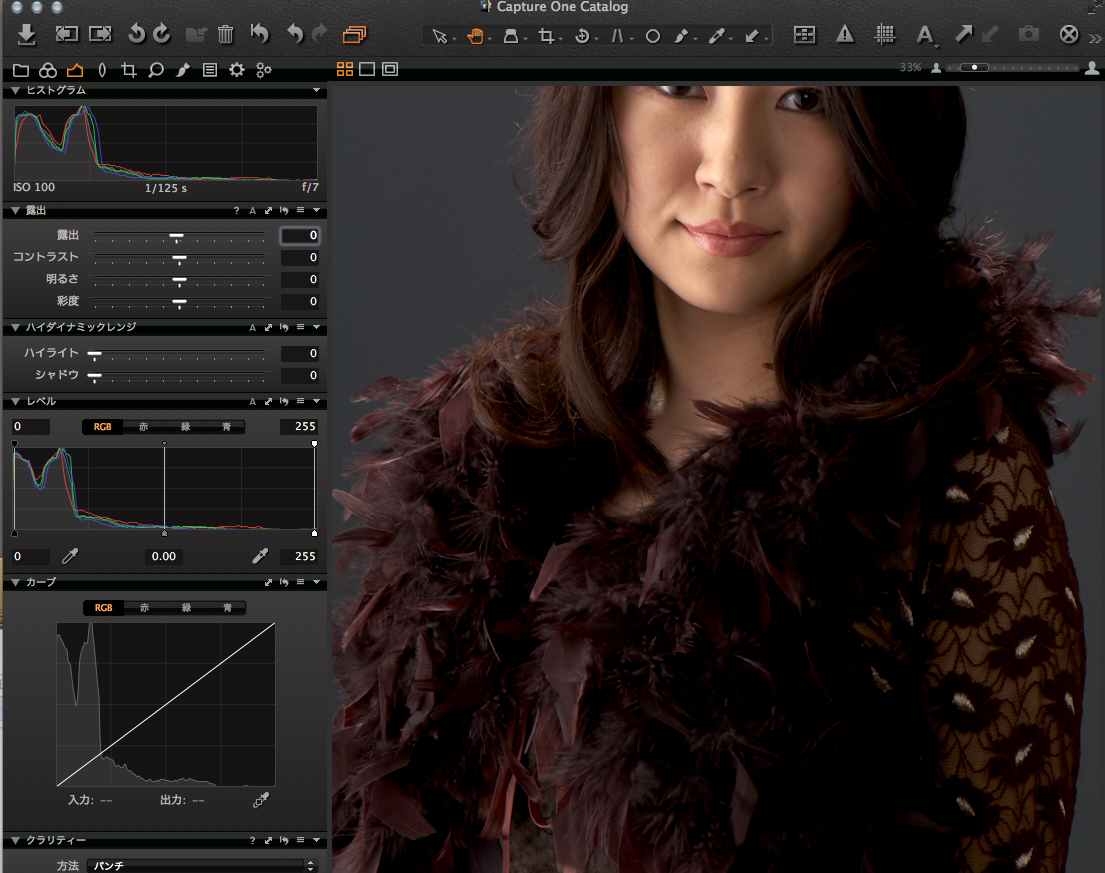Screen dimensions: 1105x873
Task: Switch to multi-thumbnail browser view
Action: tap(345, 69)
